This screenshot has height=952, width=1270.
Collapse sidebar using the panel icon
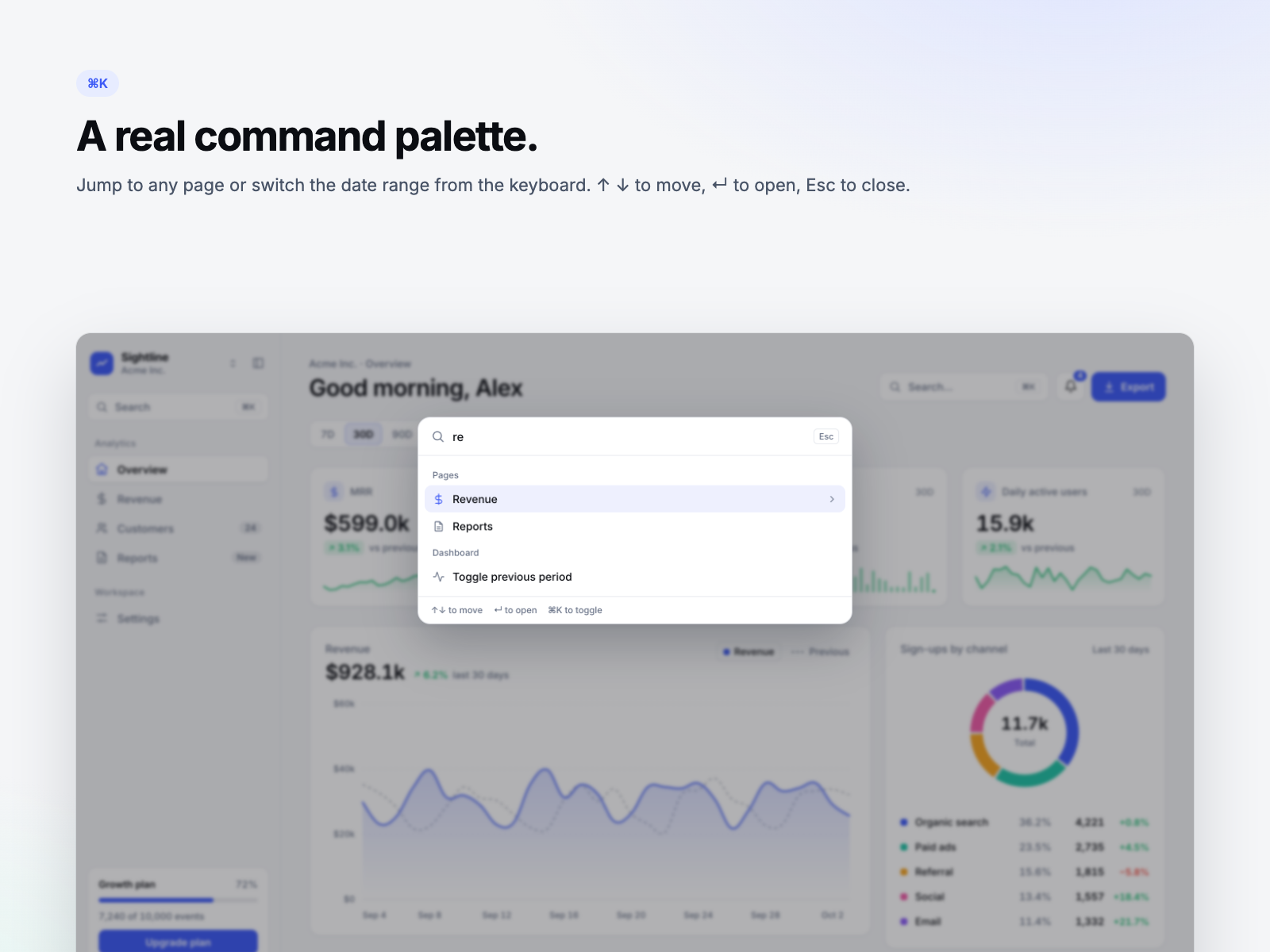click(x=258, y=363)
